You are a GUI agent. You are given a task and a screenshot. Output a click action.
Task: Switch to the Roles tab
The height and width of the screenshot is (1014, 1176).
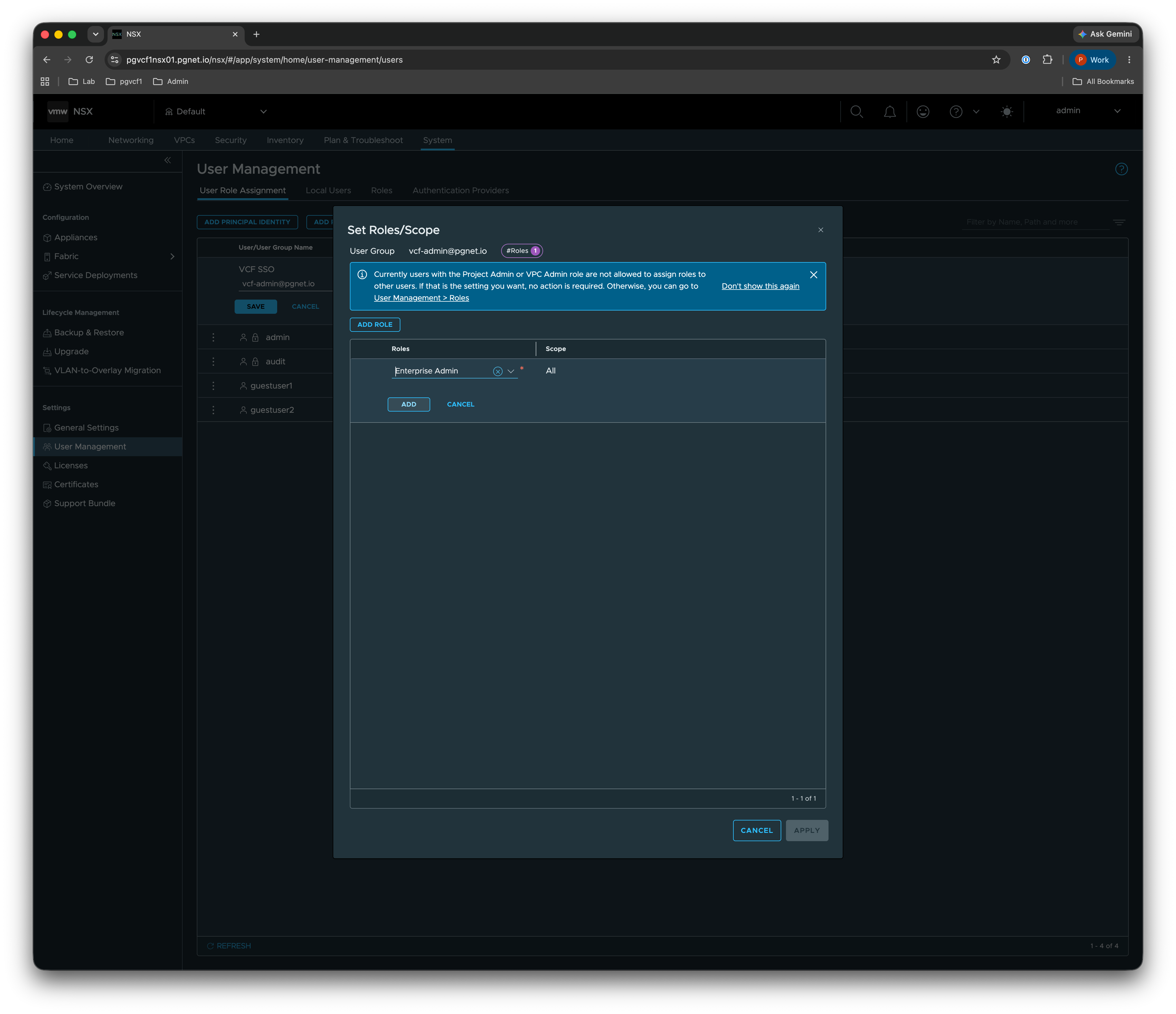point(381,191)
